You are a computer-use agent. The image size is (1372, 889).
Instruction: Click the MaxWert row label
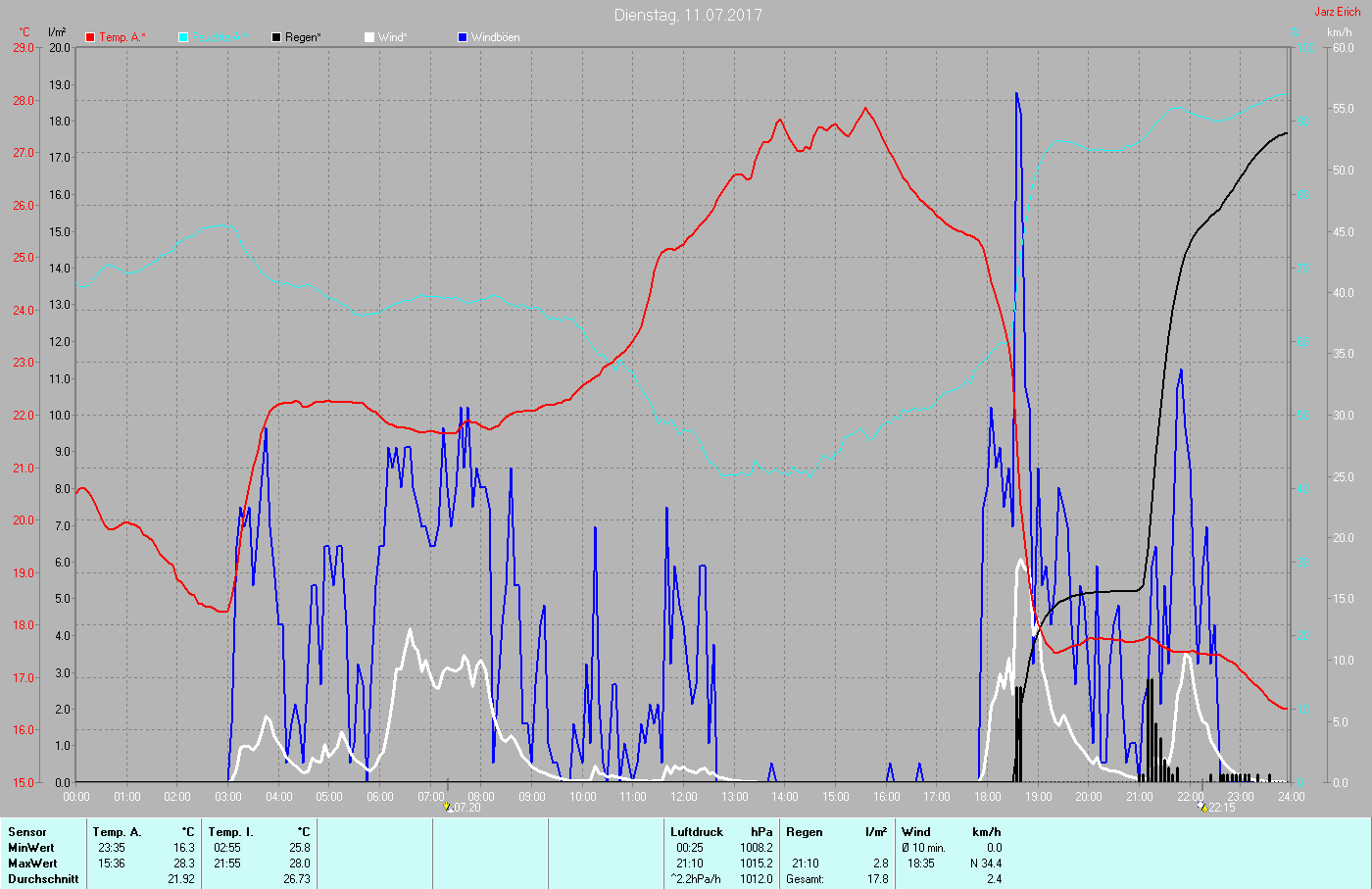(32, 864)
